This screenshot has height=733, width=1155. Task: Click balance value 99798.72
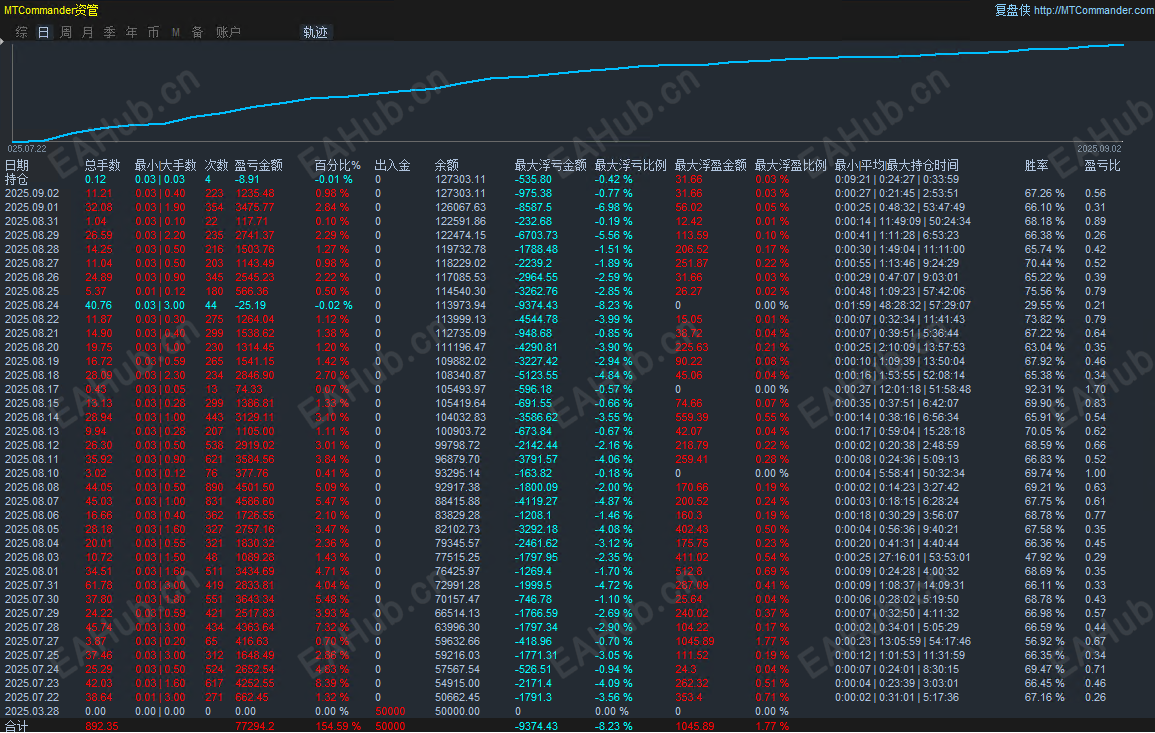[x=457, y=446]
